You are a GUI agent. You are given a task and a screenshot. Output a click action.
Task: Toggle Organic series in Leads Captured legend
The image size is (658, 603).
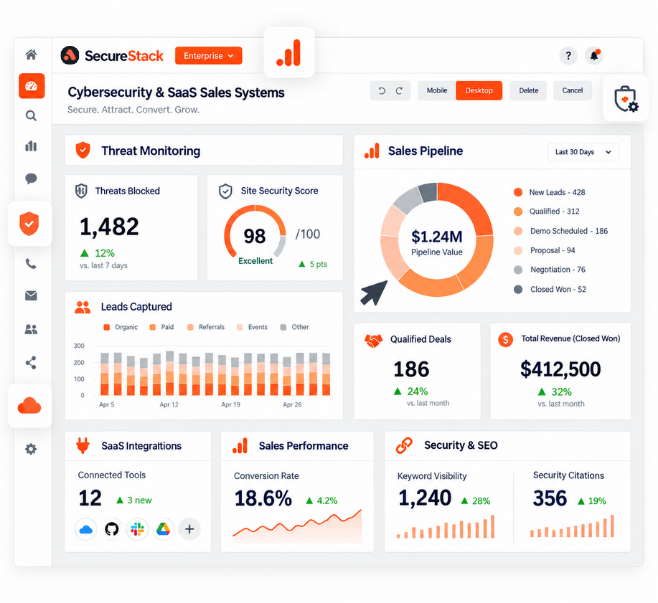pyautogui.click(x=120, y=327)
